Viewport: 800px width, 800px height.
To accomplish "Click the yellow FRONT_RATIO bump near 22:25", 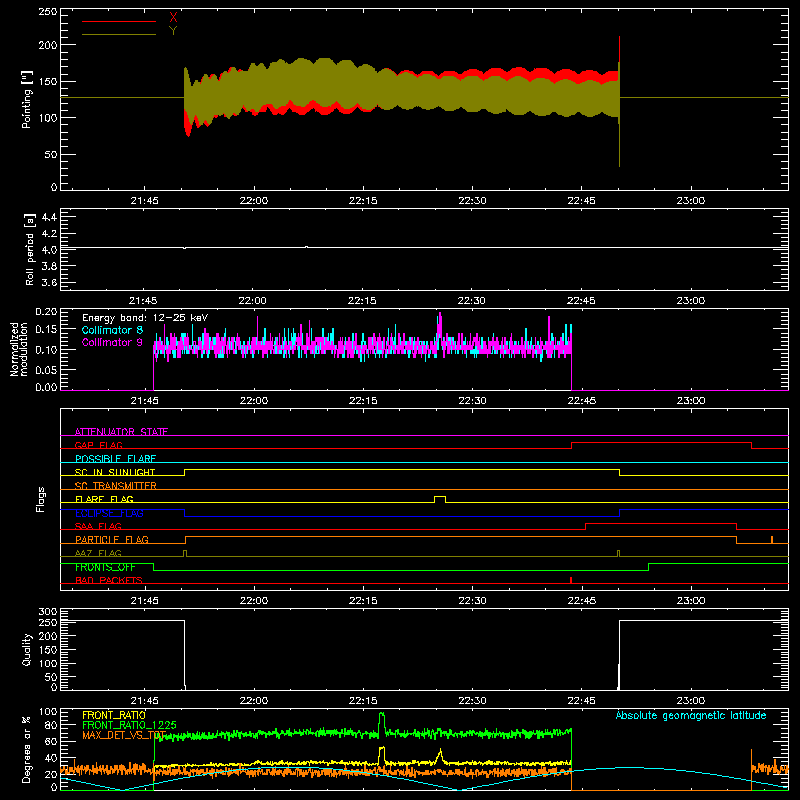I will tap(440, 756).
